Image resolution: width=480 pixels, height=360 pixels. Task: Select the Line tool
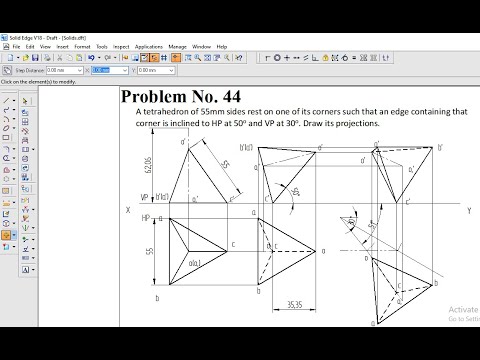point(6,100)
